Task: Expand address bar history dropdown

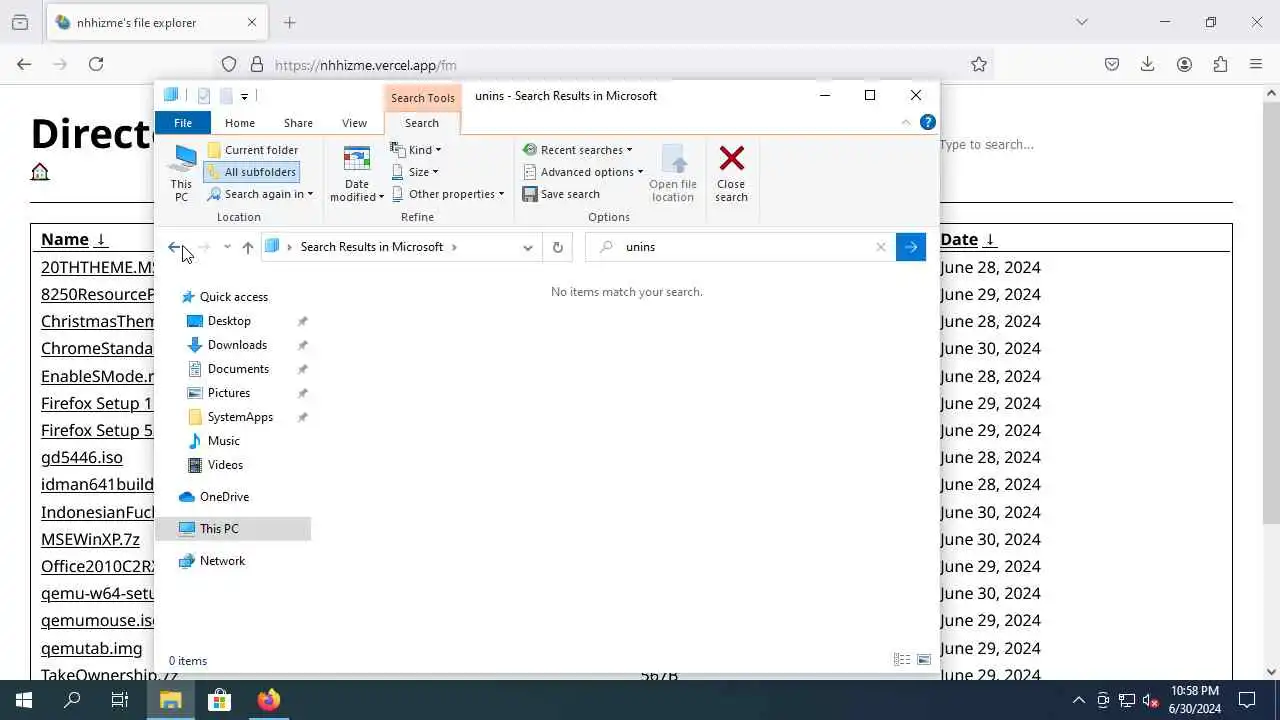Action: [x=528, y=247]
